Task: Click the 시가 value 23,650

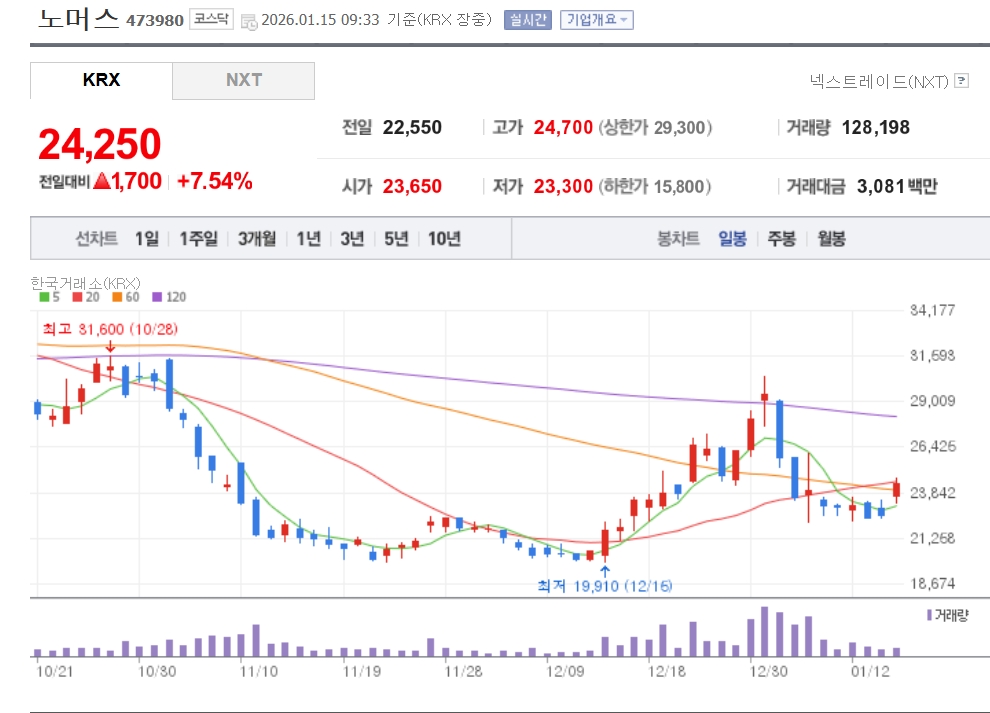Action: tap(412, 186)
